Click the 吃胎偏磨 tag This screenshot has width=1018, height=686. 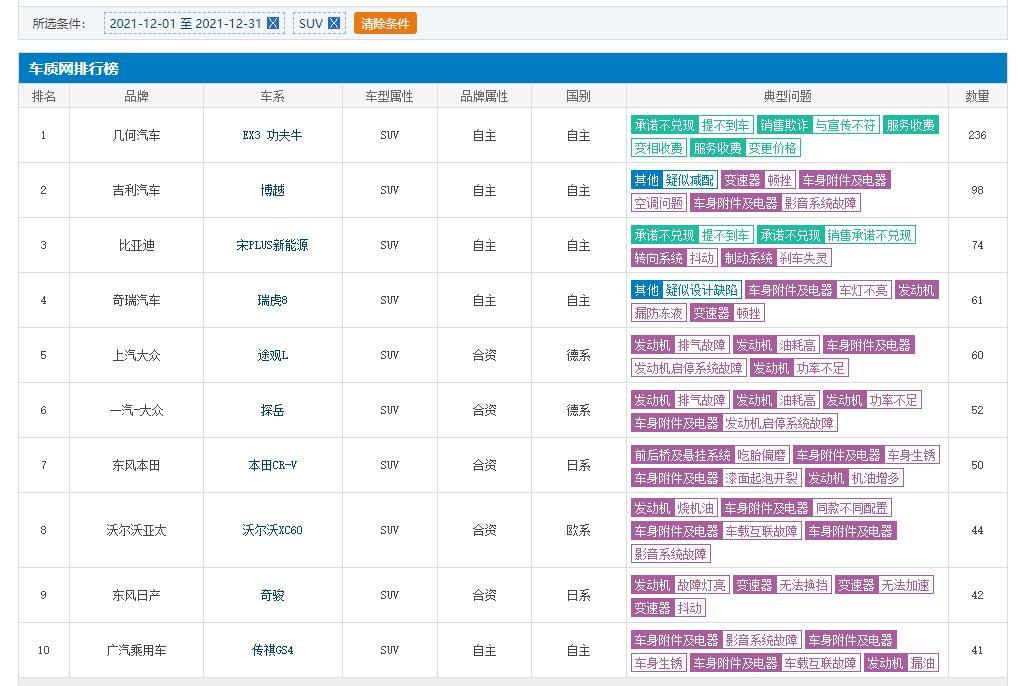click(762, 455)
